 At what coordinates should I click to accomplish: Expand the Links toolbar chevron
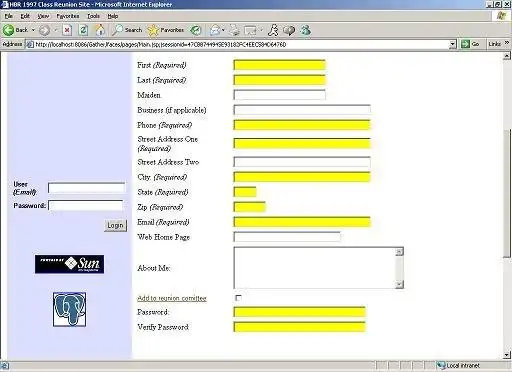tap(507, 43)
